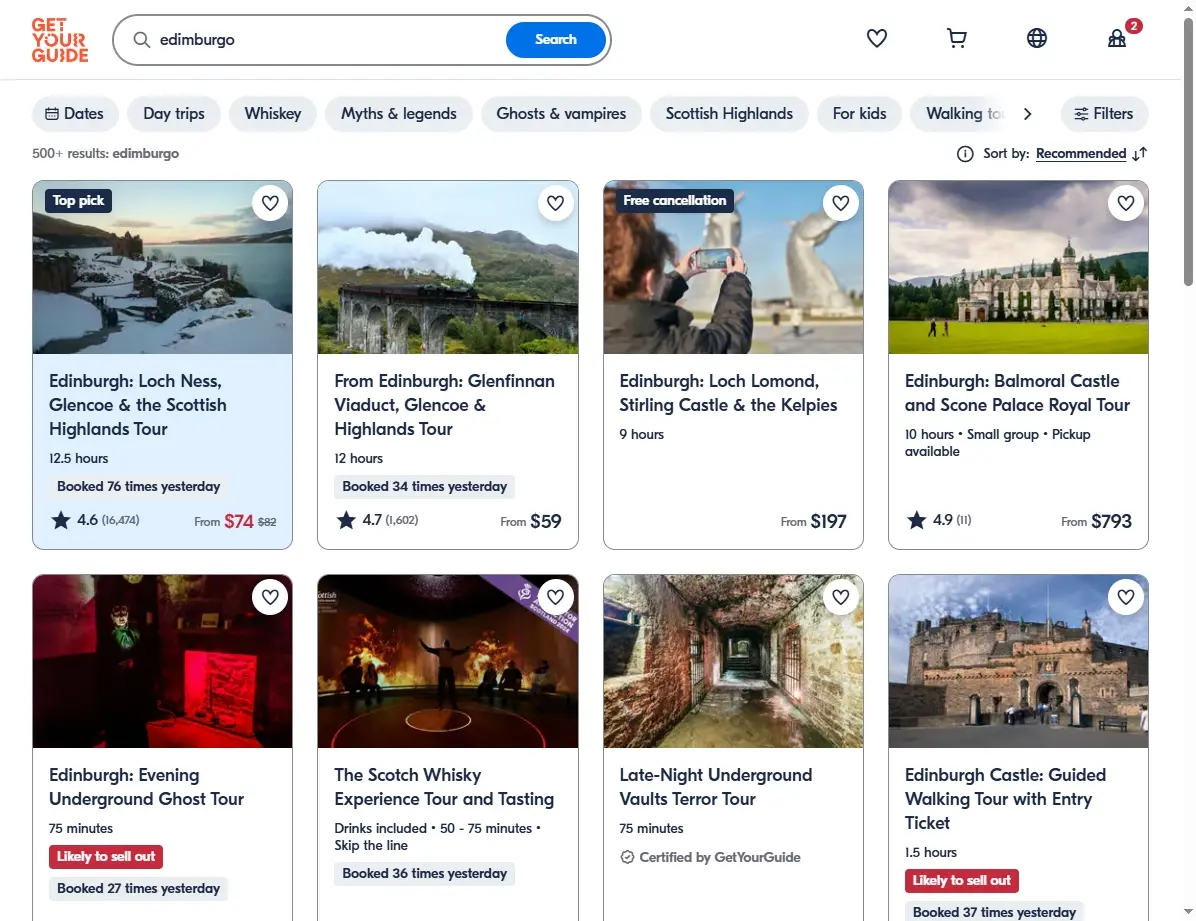The image size is (1196, 921).
Task: Open Edinburgh Castle Guided Walking Tour title
Action: click(1005, 799)
